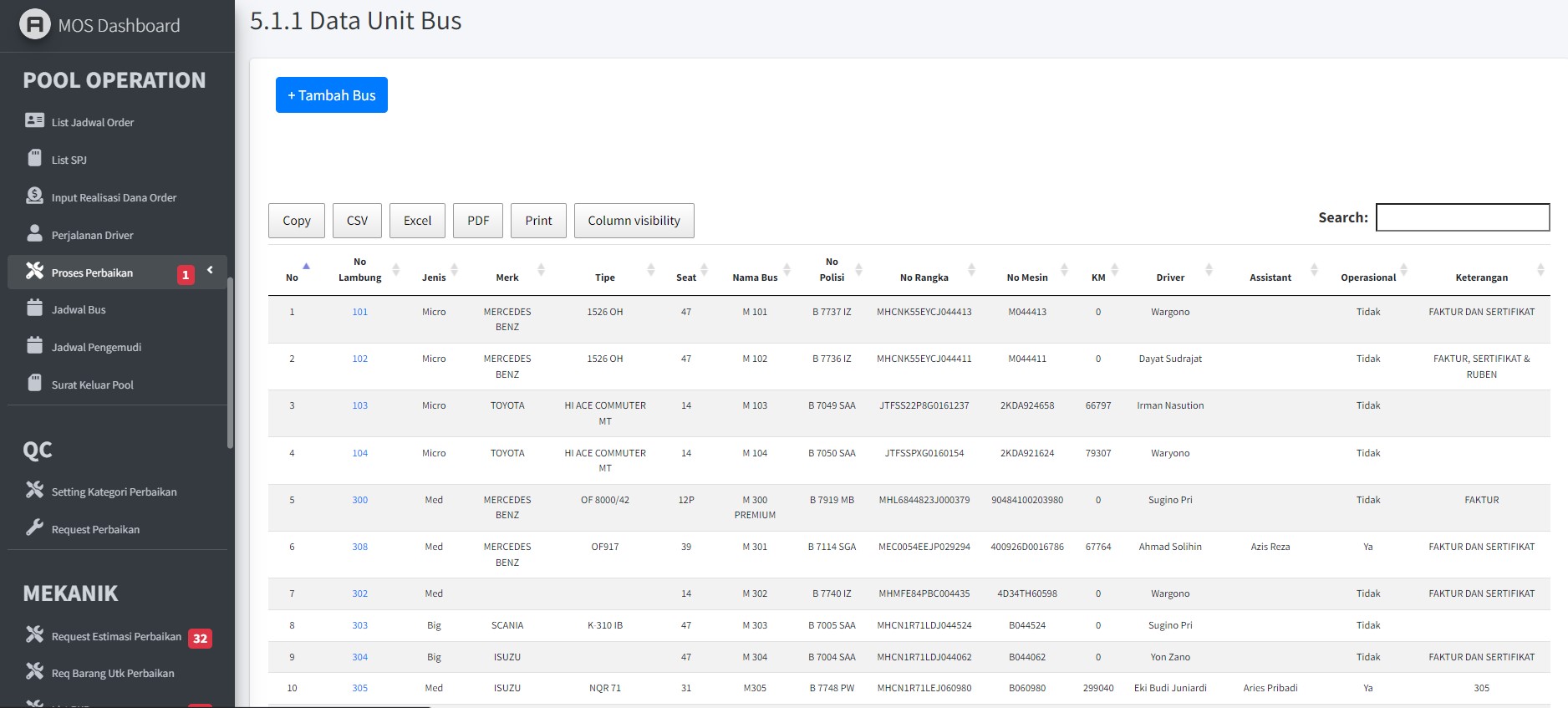Viewport: 1568px width, 708px height.
Task: Click the List SPJ sidebar icon
Action: pos(34,158)
